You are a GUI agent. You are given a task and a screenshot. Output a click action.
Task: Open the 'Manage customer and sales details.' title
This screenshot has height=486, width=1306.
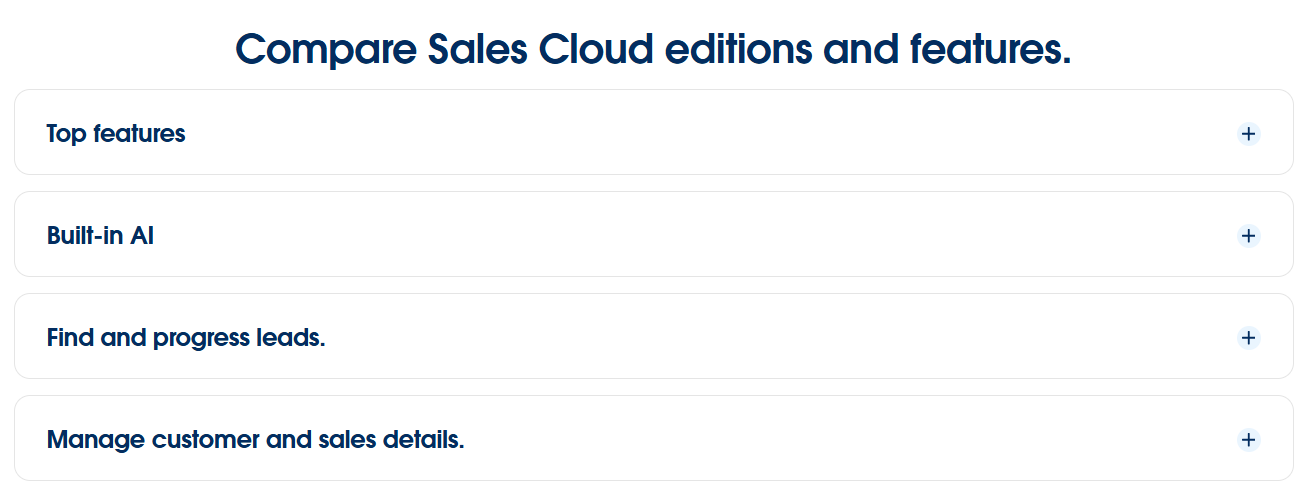255,440
